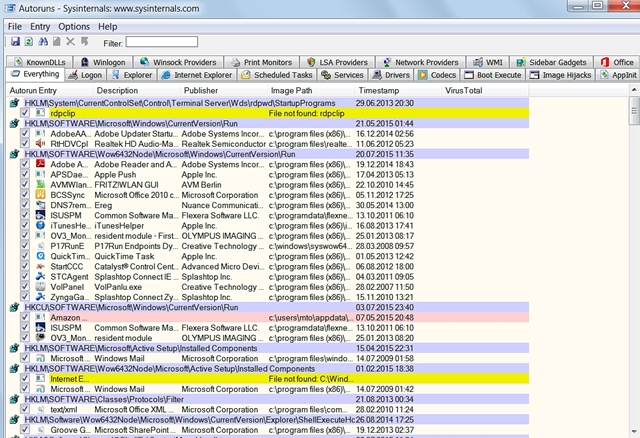
Task: Click registry icon of Terminal Server key
Action: pyautogui.click(x=14, y=103)
